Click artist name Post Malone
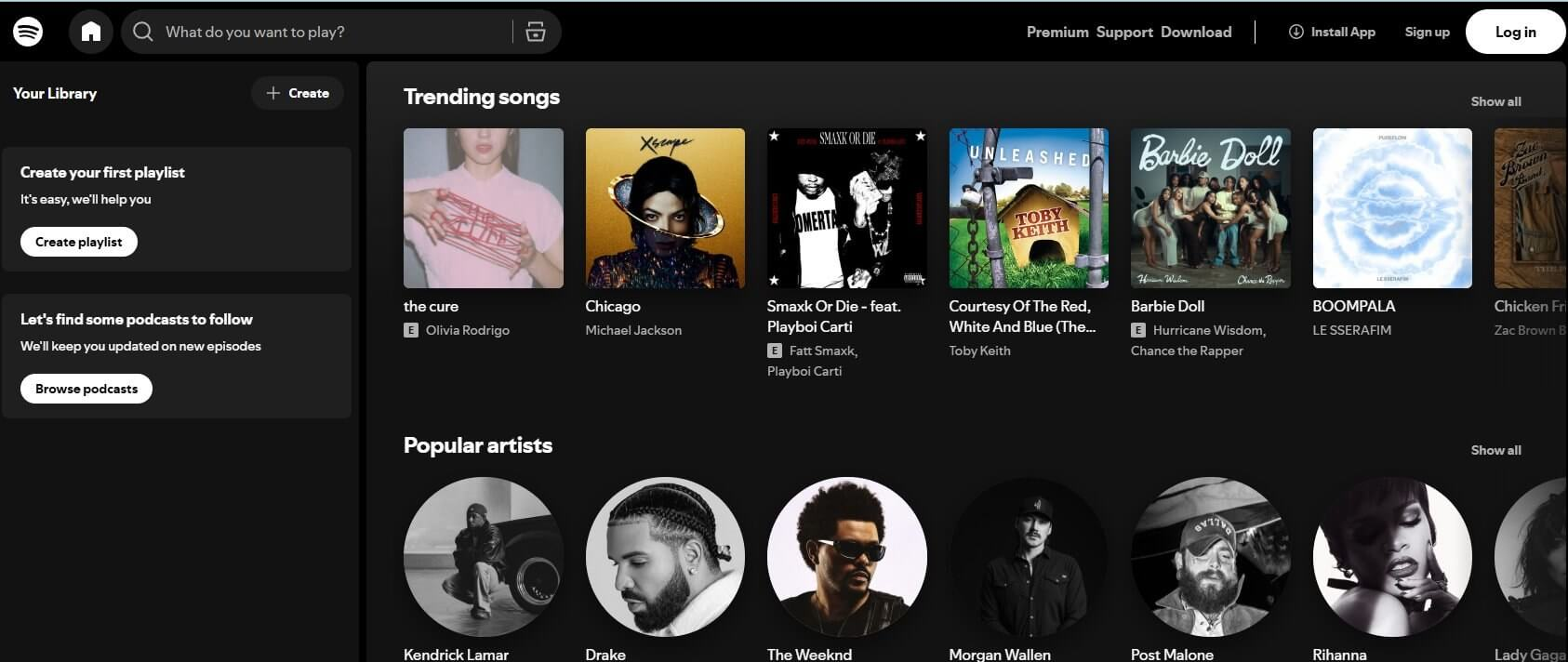This screenshot has height=662, width=1568. (1172, 655)
